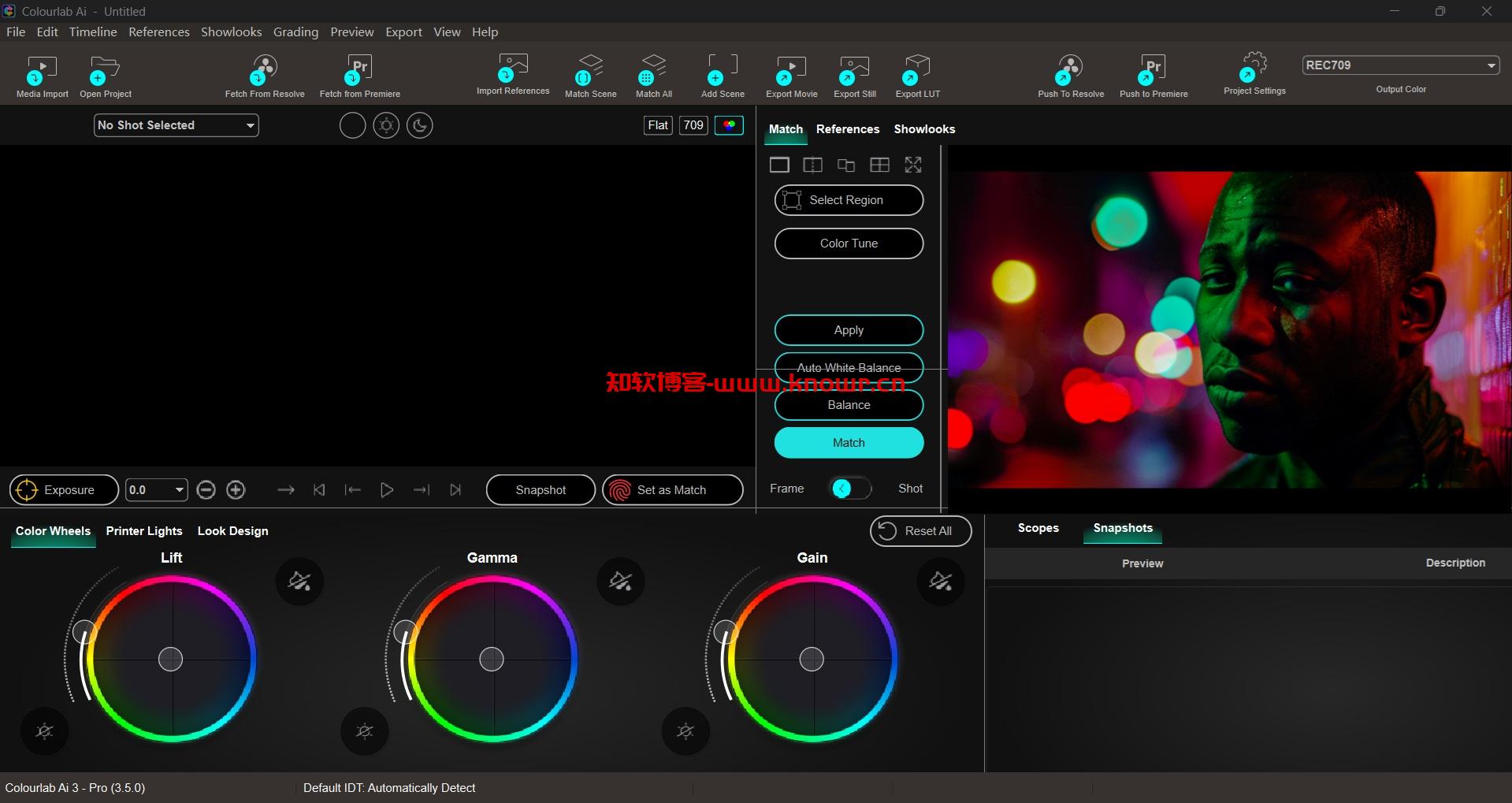Image resolution: width=1512 pixels, height=803 pixels.
Task: Click Export Still icon
Action: [854, 71]
